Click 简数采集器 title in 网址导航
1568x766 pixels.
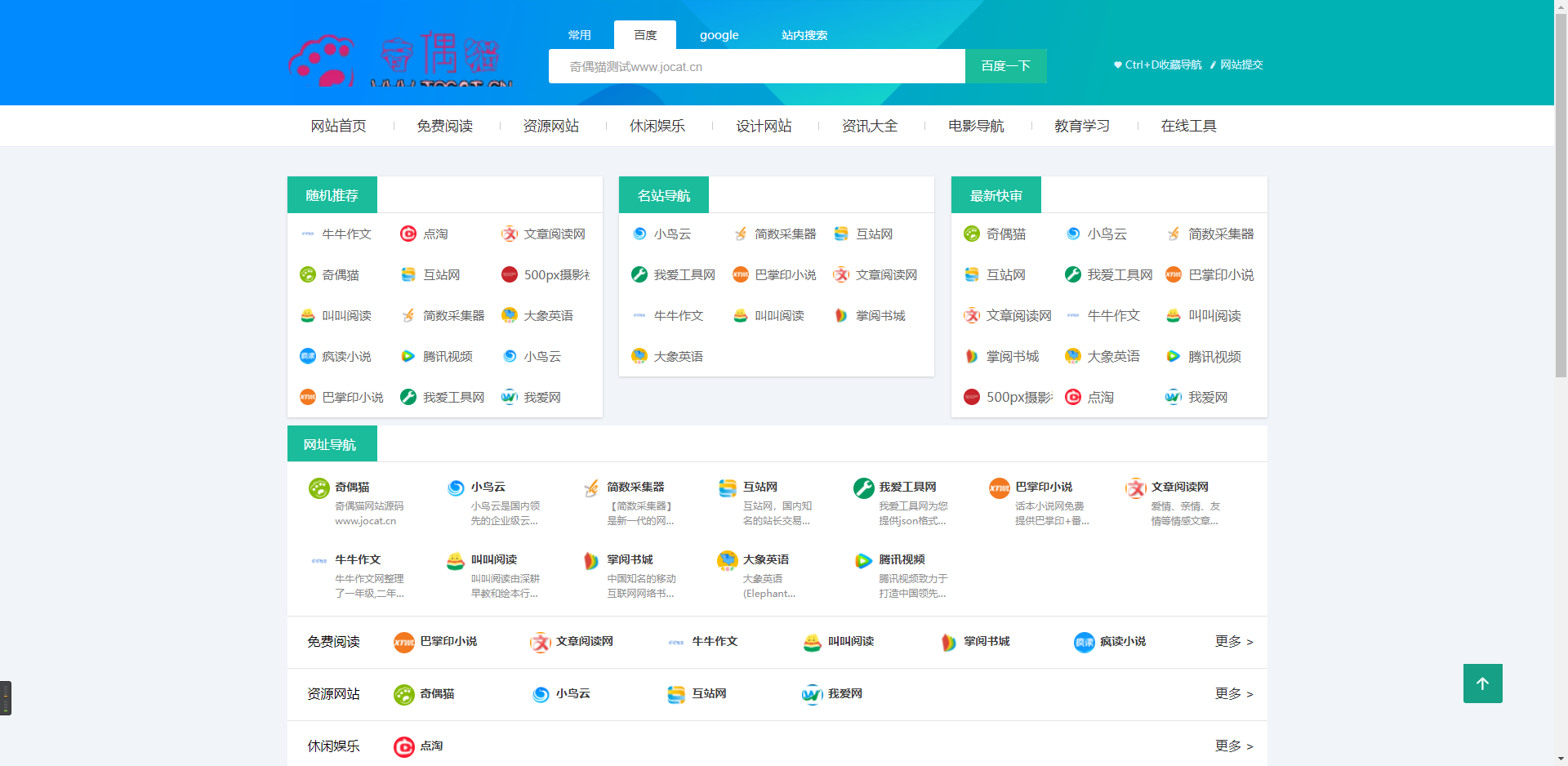tap(635, 487)
